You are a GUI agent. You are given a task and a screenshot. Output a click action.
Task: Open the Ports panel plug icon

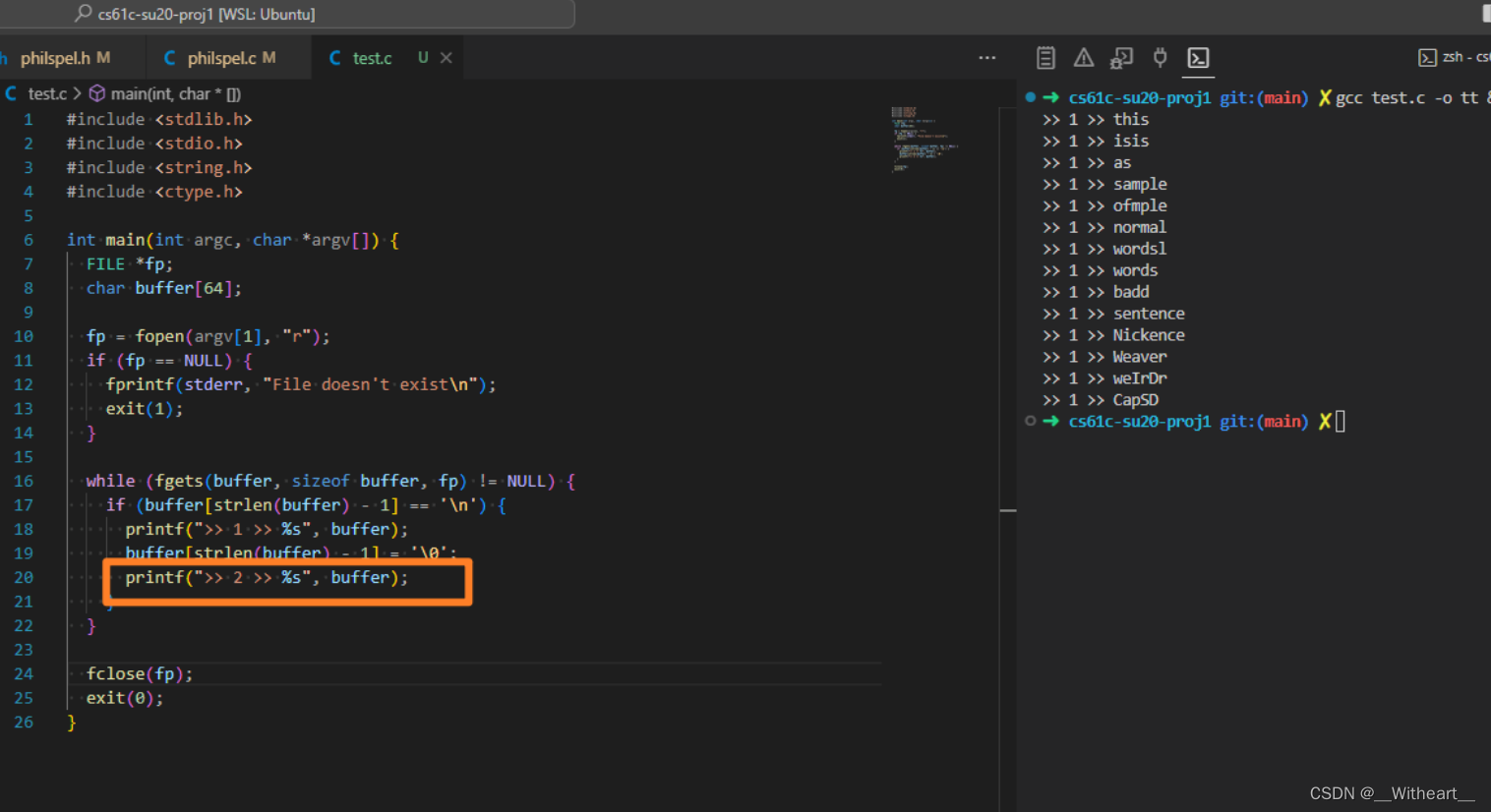tap(1160, 58)
